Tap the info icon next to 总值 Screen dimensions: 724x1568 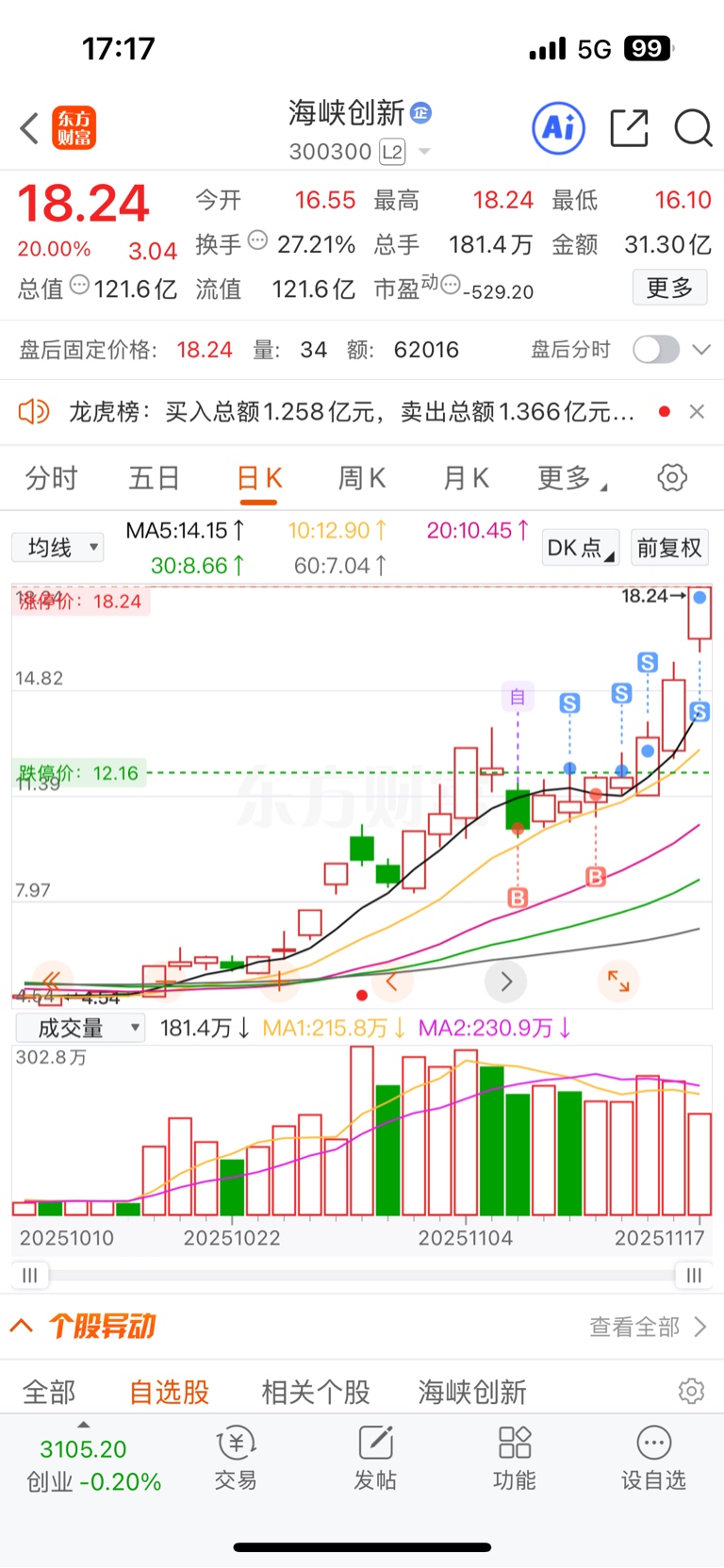80,285
